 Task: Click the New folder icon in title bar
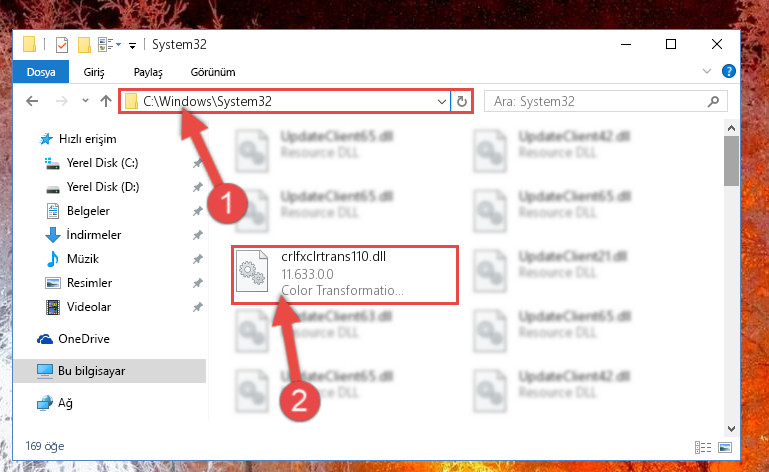coord(84,45)
